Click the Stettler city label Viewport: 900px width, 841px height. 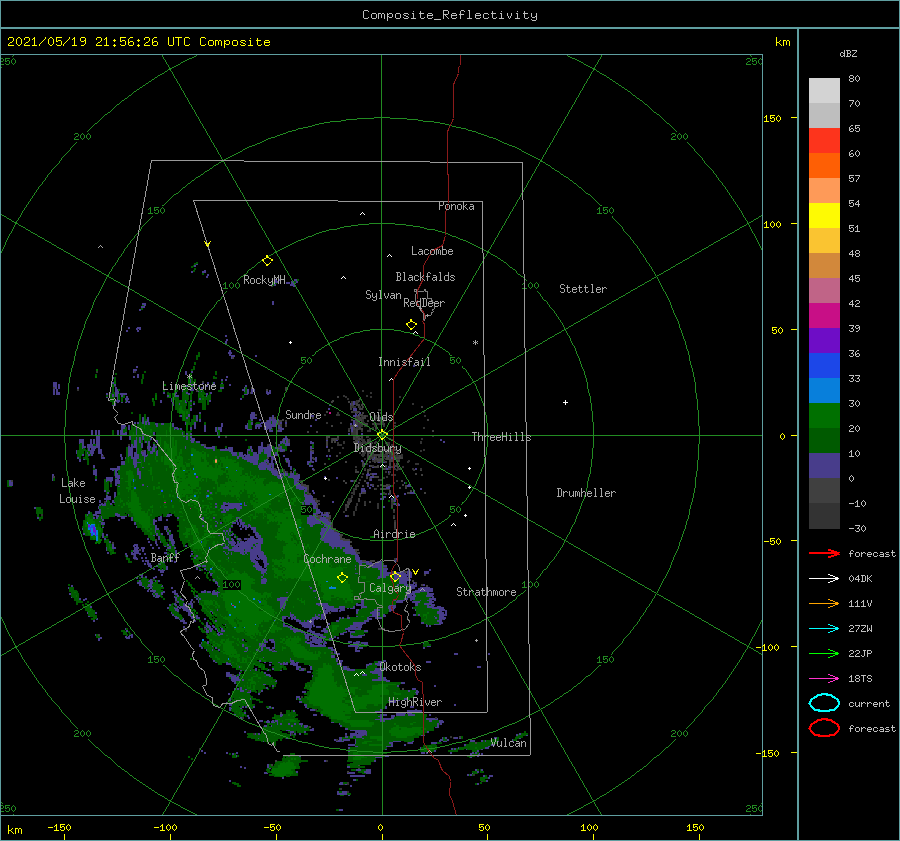pyautogui.click(x=583, y=289)
